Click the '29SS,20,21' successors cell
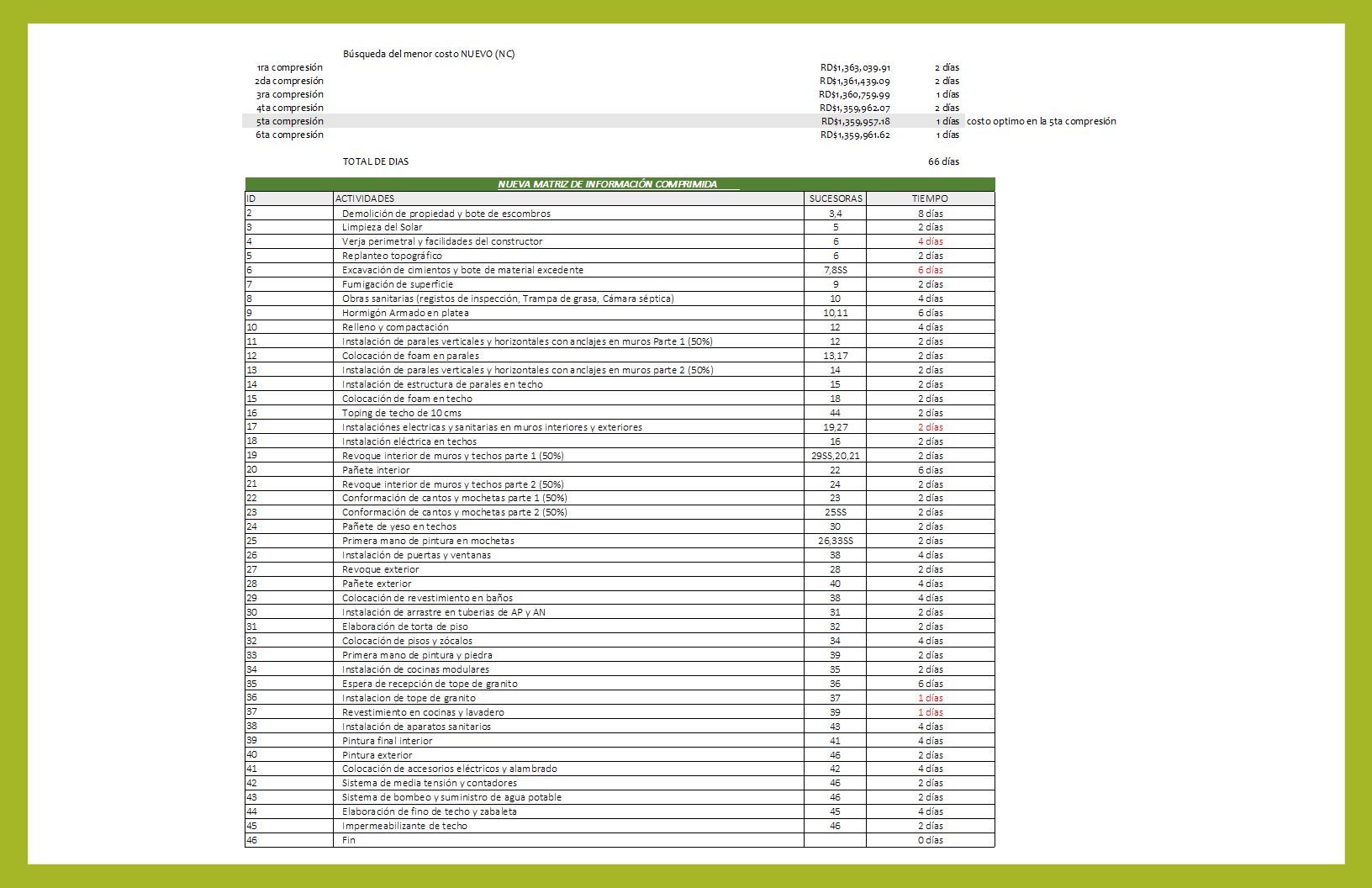Image resolution: width=1372 pixels, height=888 pixels. point(835,456)
